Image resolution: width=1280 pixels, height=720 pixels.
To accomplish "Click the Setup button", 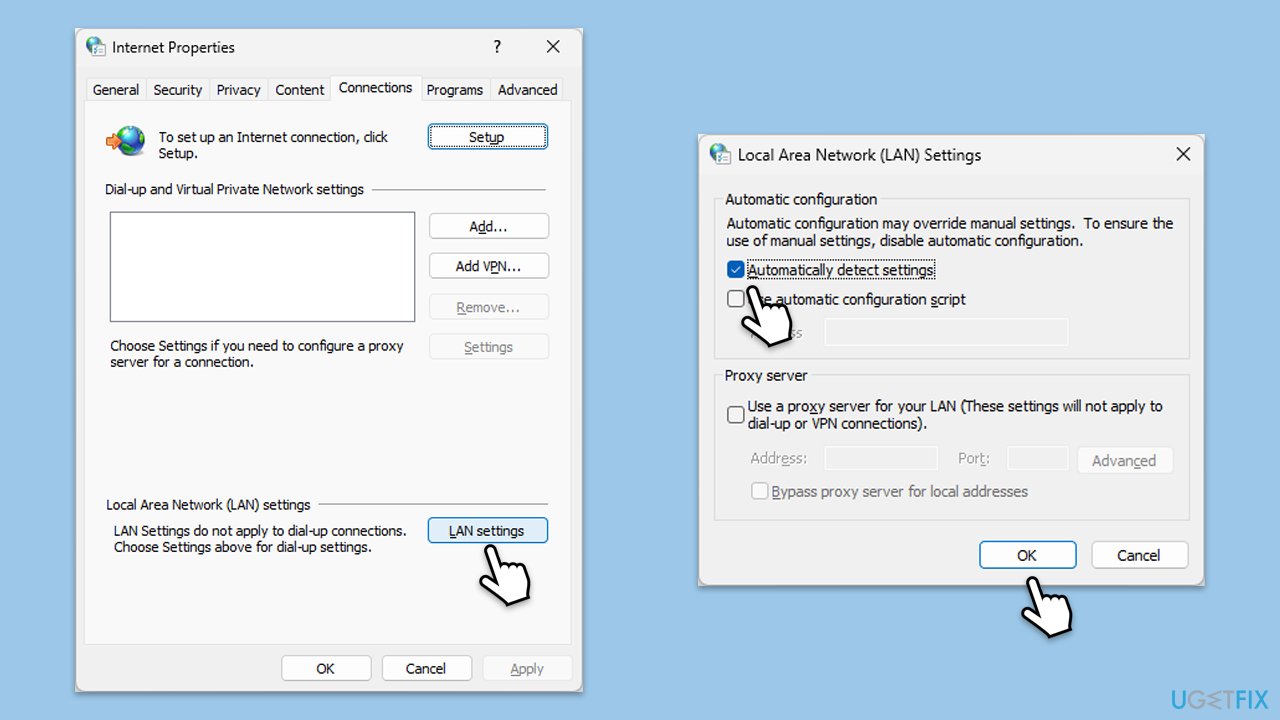I will (x=487, y=137).
